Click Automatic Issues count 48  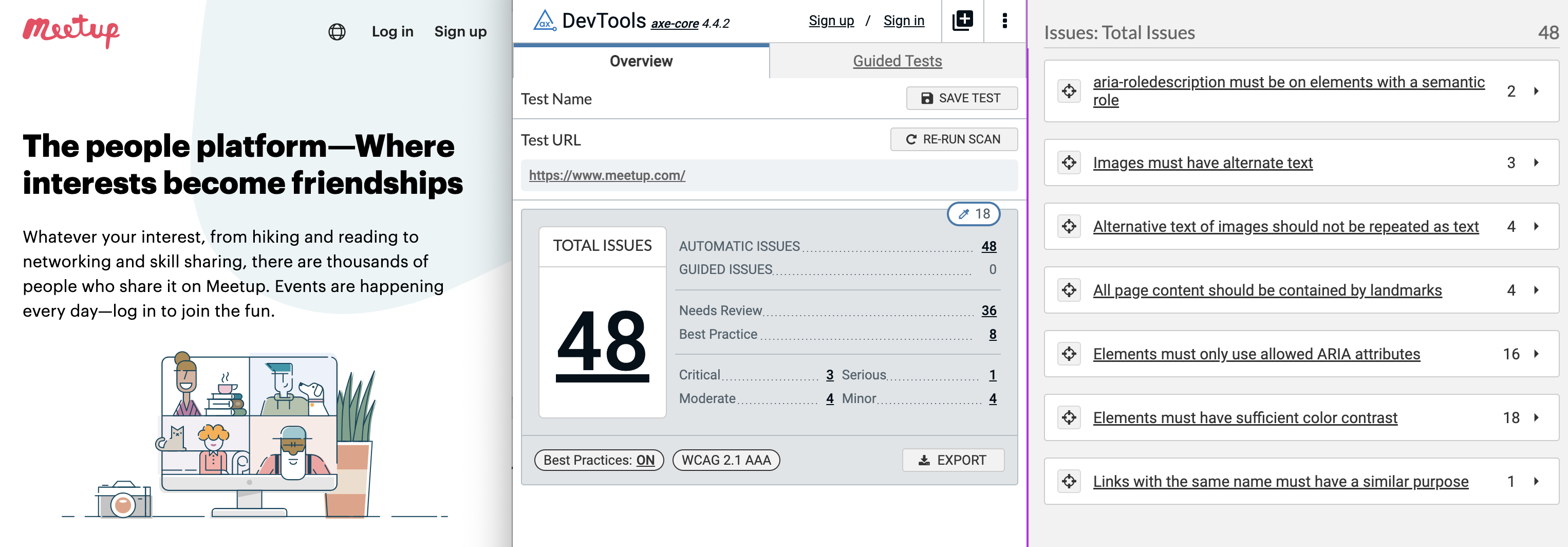pos(988,246)
